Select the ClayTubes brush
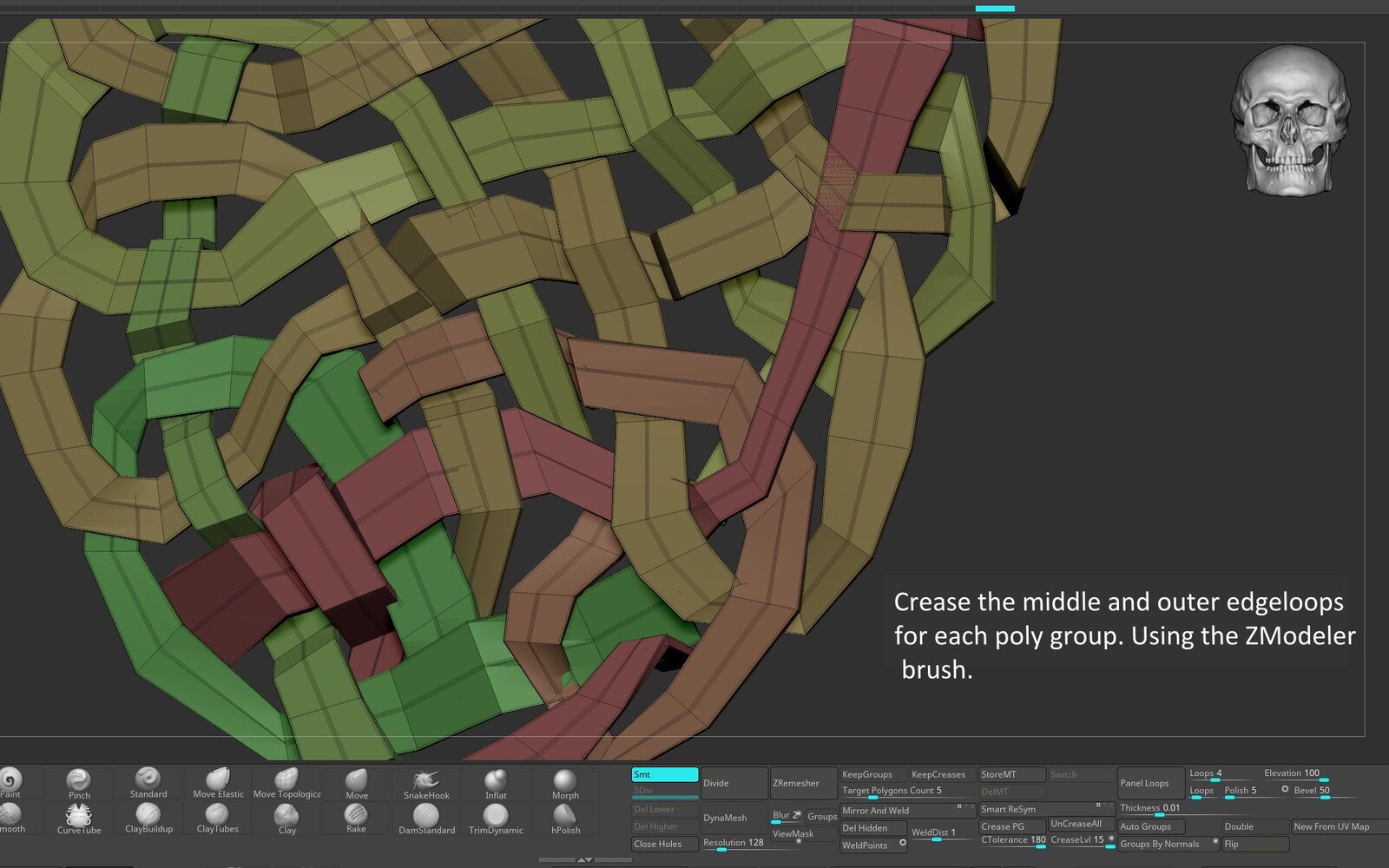The image size is (1389, 868). pos(217,819)
